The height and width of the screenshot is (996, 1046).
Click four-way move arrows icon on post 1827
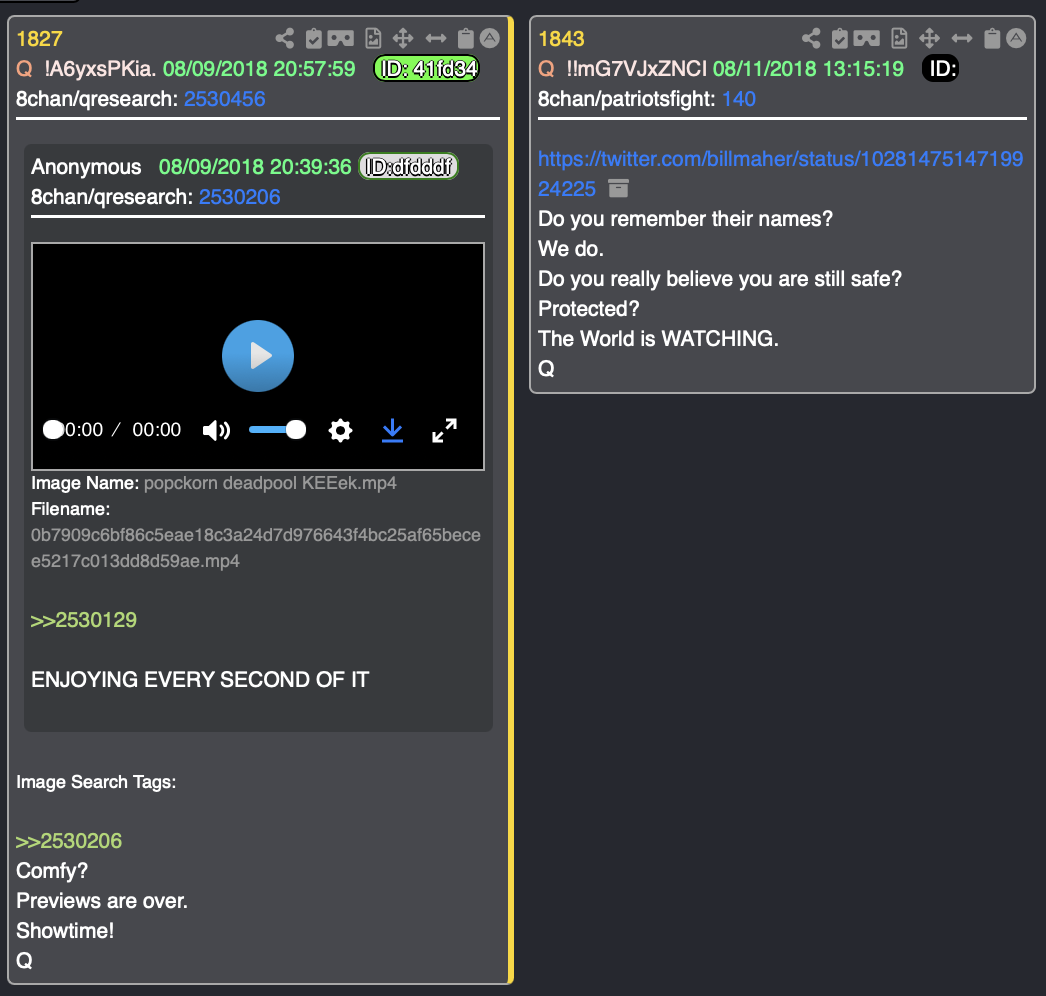click(403, 39)
